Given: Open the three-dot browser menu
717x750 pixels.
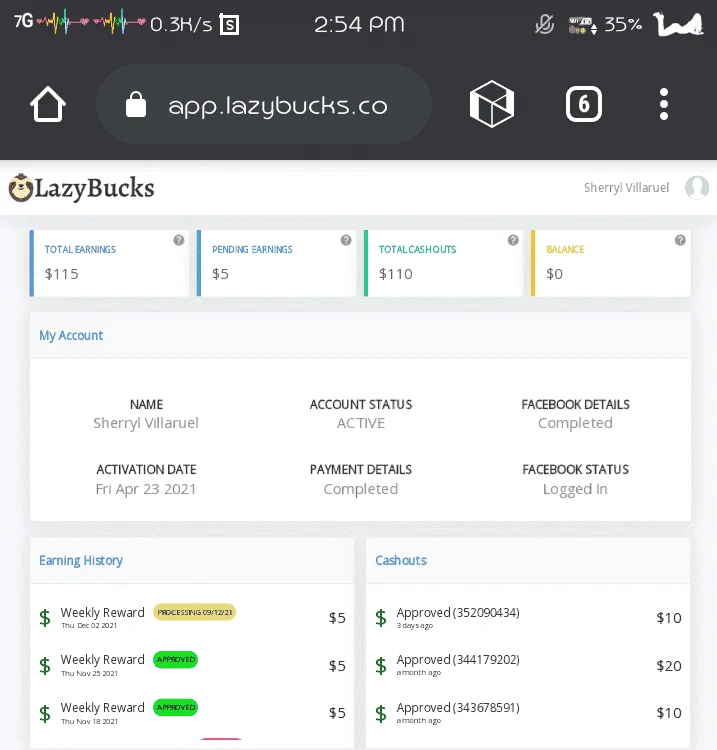Looking at the screenshot, I should (663, 104).
